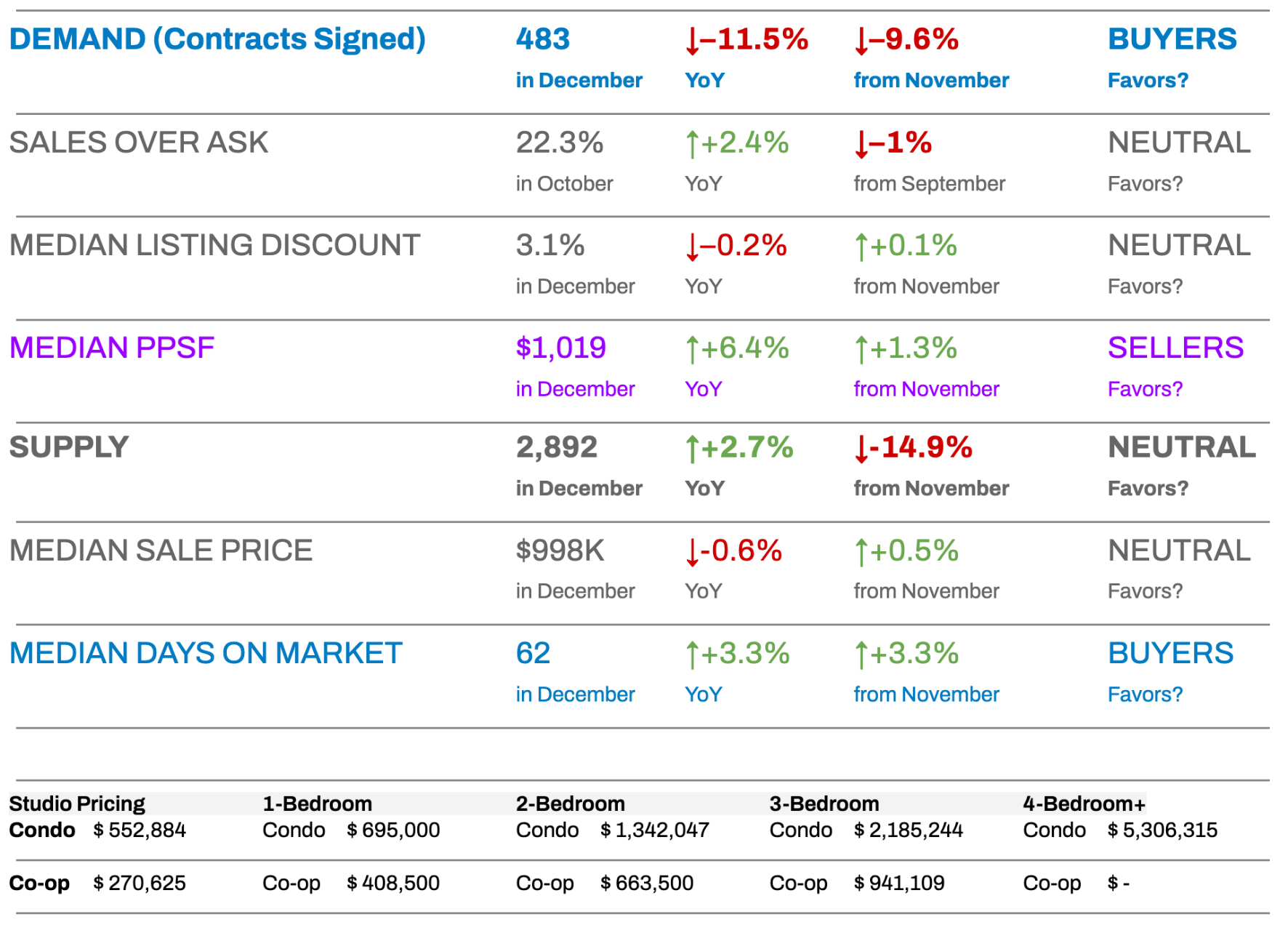Select the DEMAND (Contracts Signed) heading
The image size is (1288, 925).
coord(217,39)
